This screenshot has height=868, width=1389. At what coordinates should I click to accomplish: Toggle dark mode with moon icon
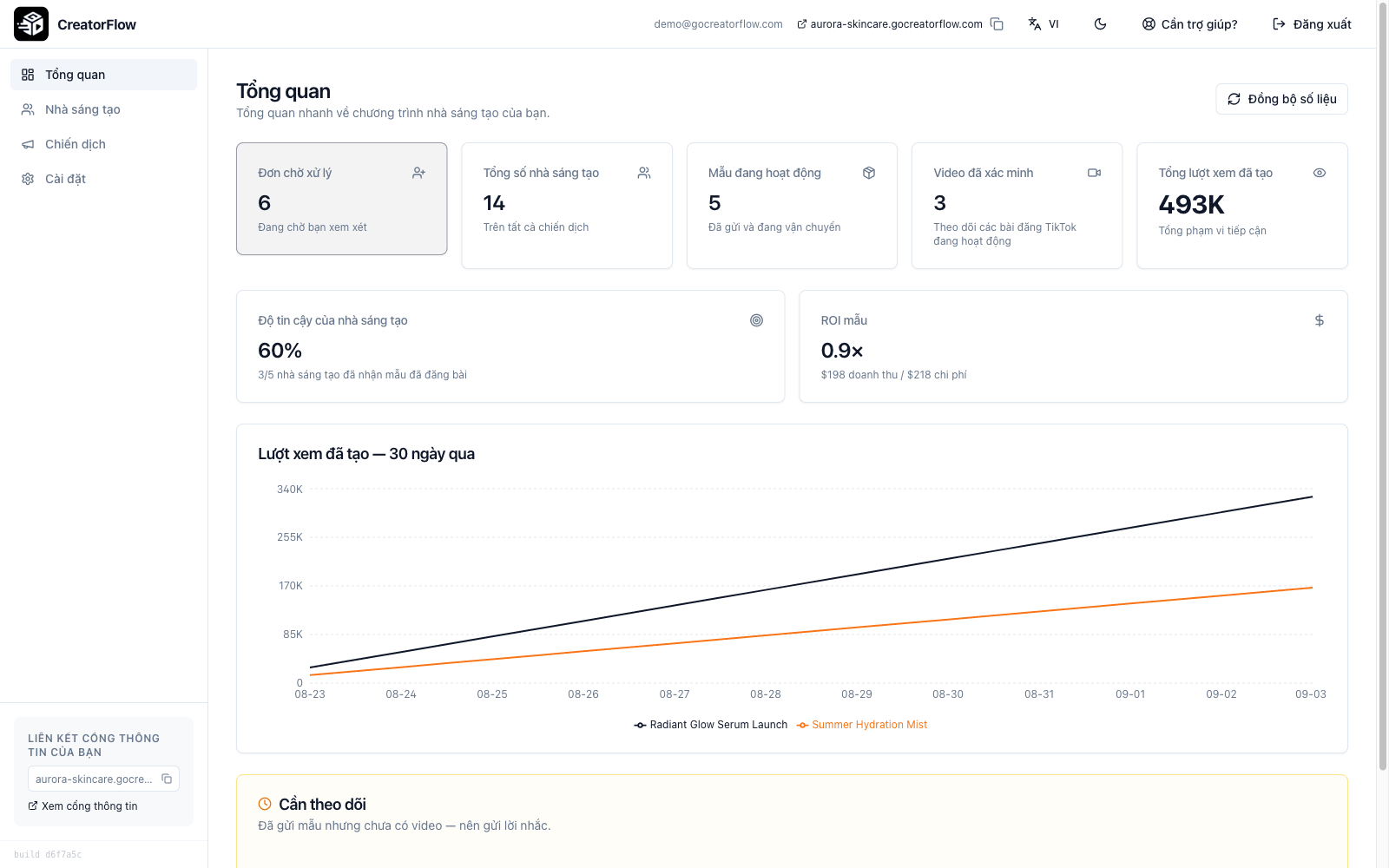pyautogui.click(x=1100, y=24)
